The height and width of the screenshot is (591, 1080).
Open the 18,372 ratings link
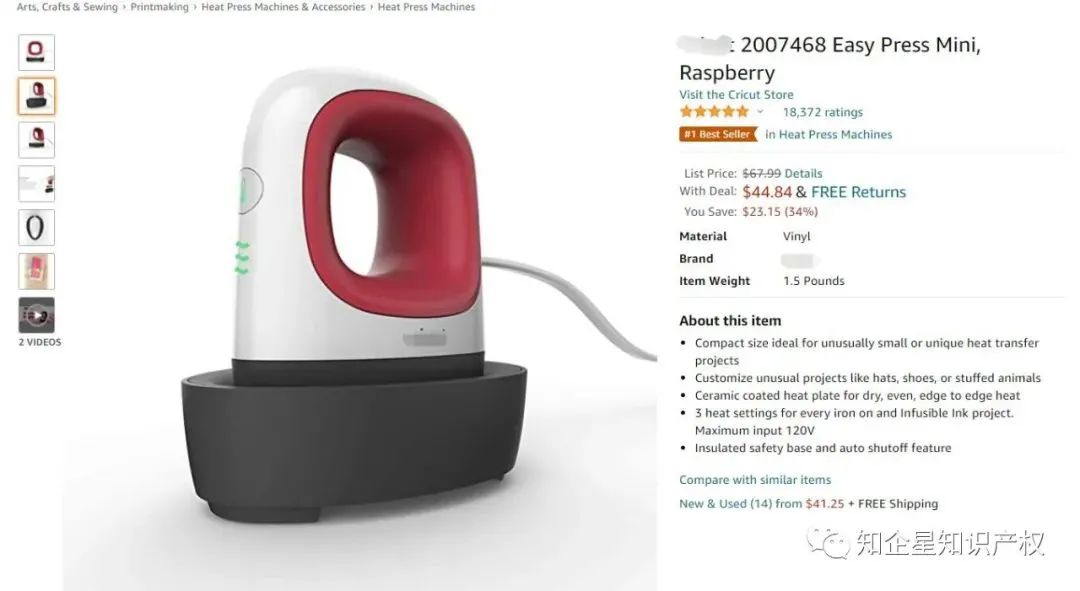pos(822,112)
